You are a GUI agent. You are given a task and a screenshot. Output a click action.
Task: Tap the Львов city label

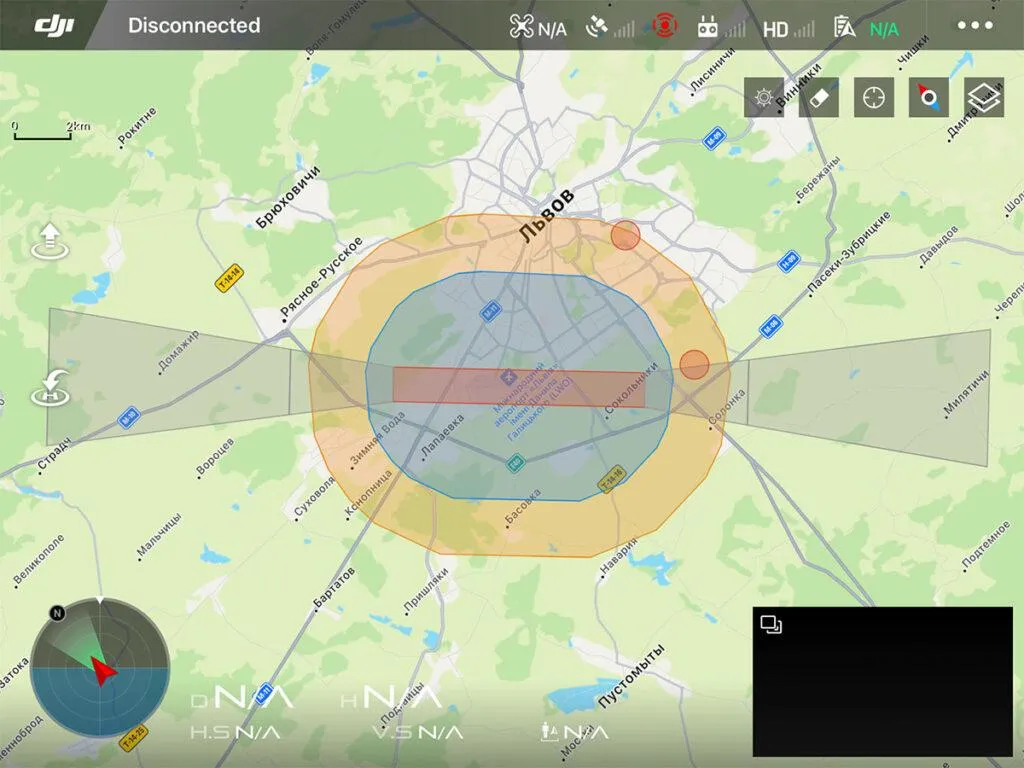click(548, 215)
